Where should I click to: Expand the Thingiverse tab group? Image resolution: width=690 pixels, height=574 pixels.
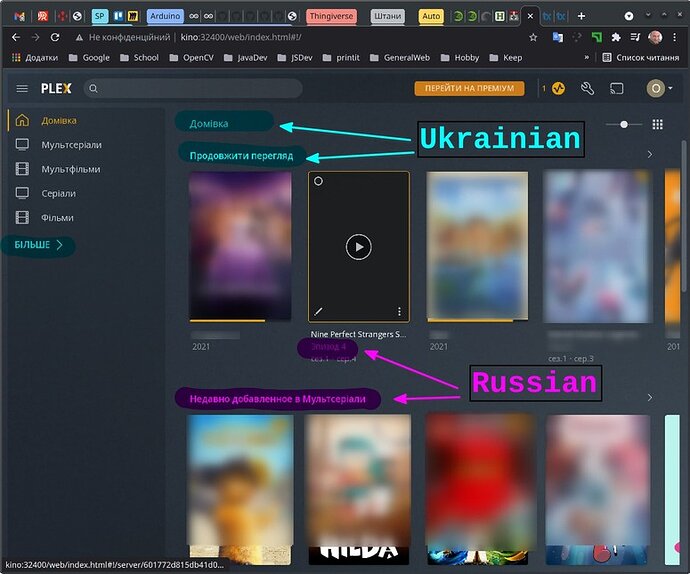pos(331,16)
